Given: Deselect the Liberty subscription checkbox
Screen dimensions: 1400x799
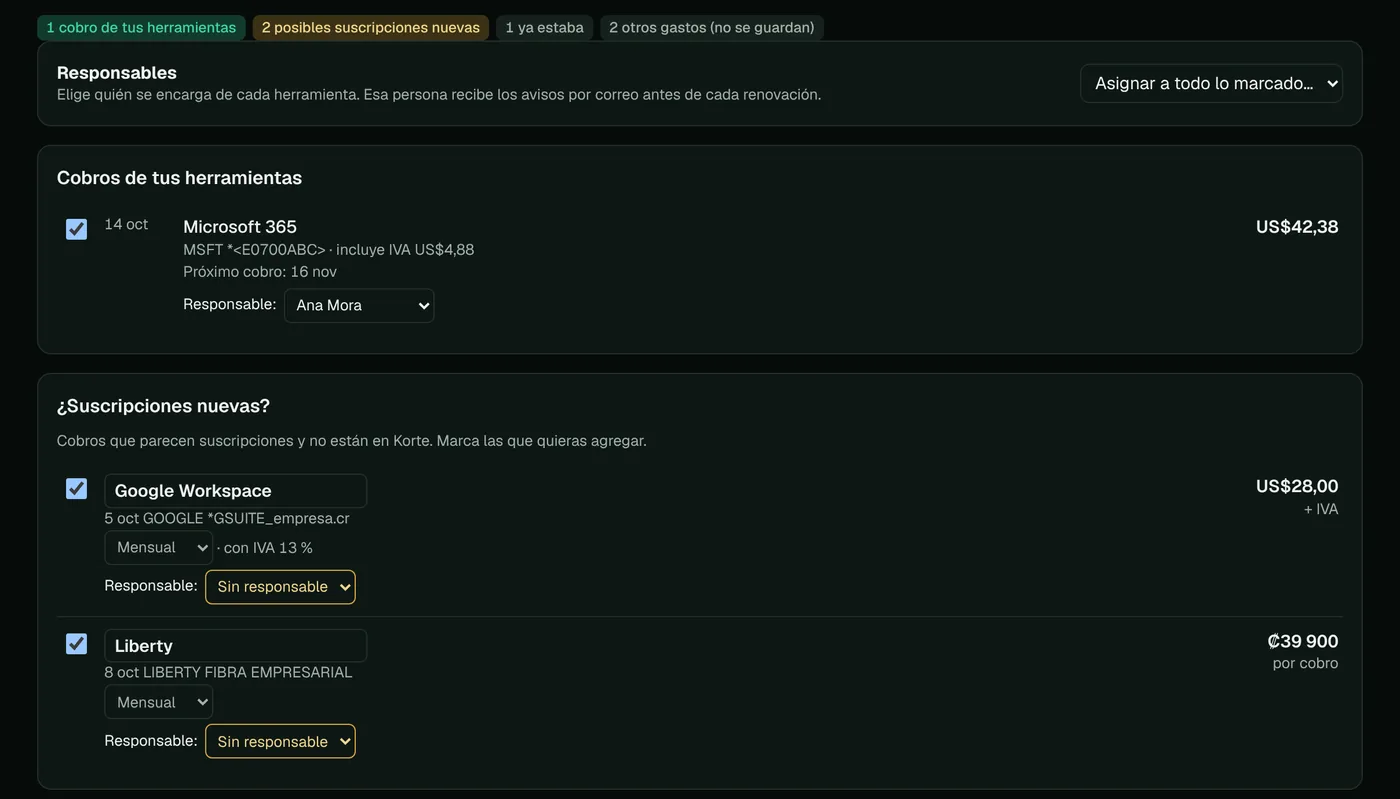Looking at the screenshot, I should tap(76, 643).
